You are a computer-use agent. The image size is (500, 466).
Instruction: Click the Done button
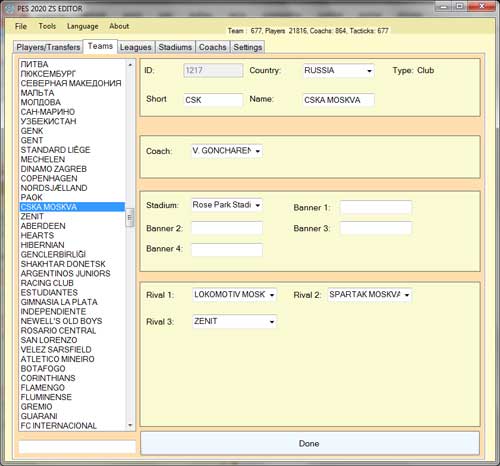[x=310, y=443]
